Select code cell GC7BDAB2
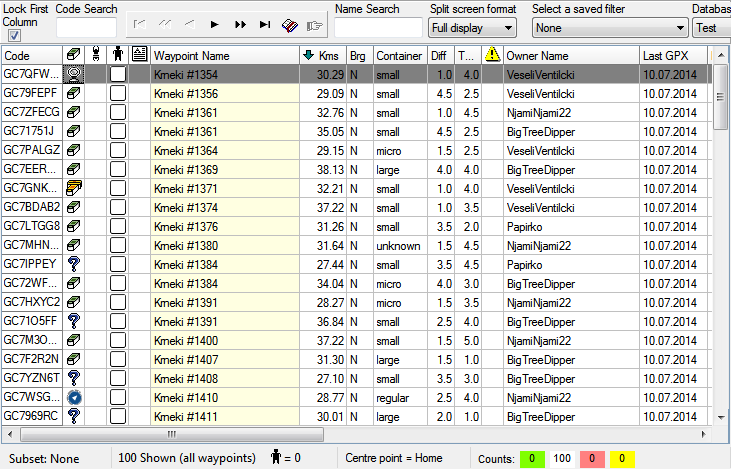Screen dimensions: 731x469 pyautogui.click(x=32, y=207)
